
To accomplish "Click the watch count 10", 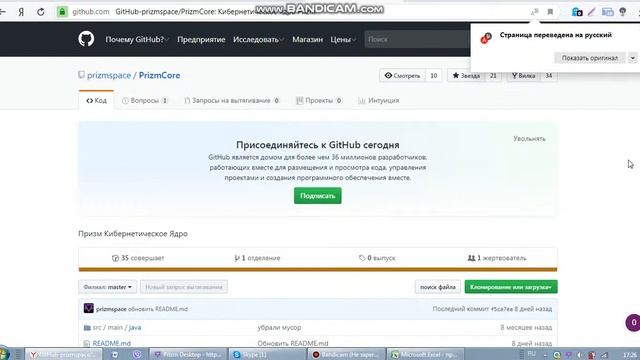I will 433,76.
